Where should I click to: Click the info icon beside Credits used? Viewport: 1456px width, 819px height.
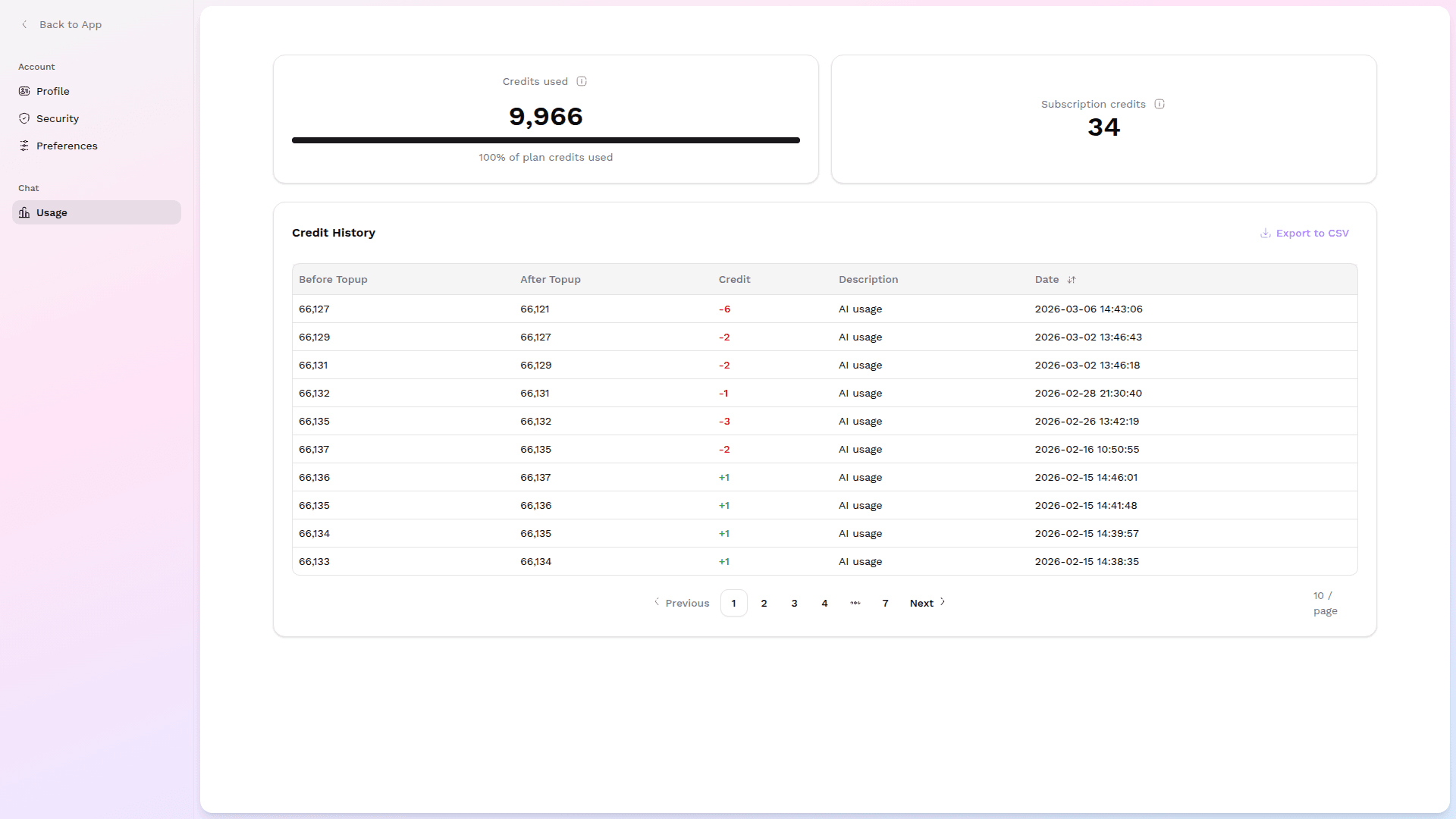point(582,81)
